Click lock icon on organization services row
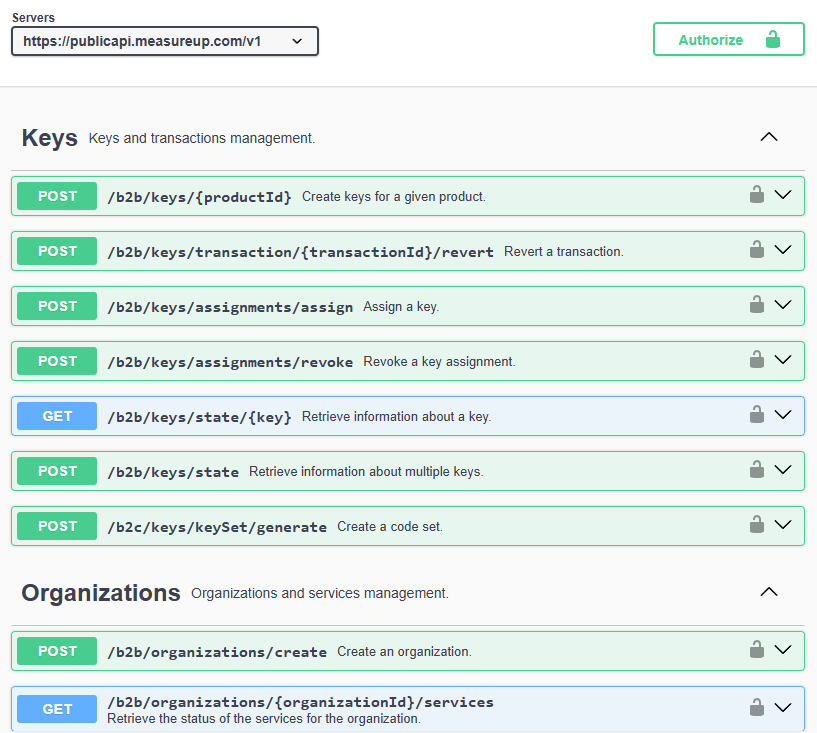The height and width of the screenshot is (733, 817). click(757, 707)
